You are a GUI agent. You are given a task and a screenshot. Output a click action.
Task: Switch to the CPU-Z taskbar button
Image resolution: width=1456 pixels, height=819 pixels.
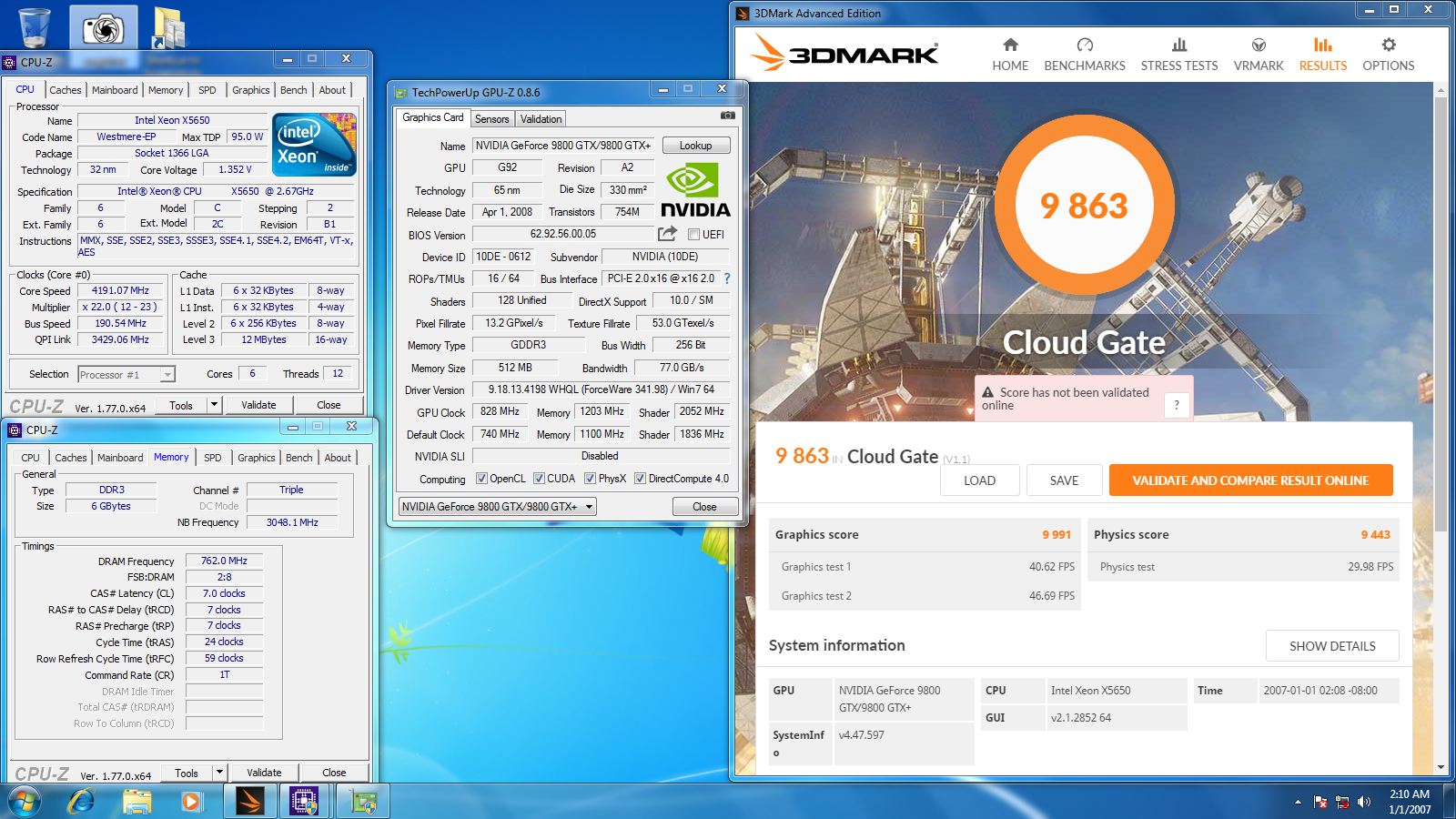pos(304,801)
